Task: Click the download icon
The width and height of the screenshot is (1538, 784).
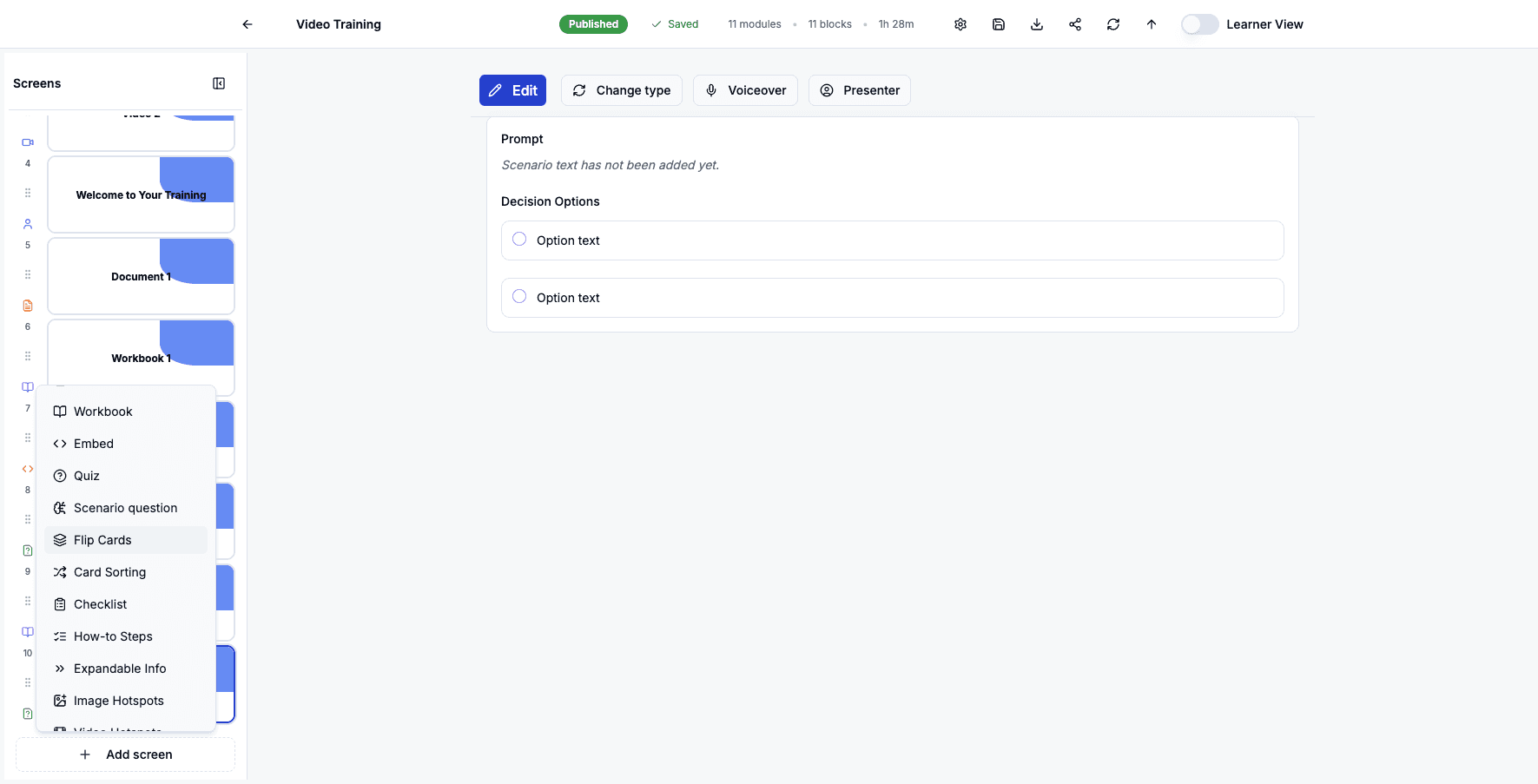Action: (x=1037, y=24)
